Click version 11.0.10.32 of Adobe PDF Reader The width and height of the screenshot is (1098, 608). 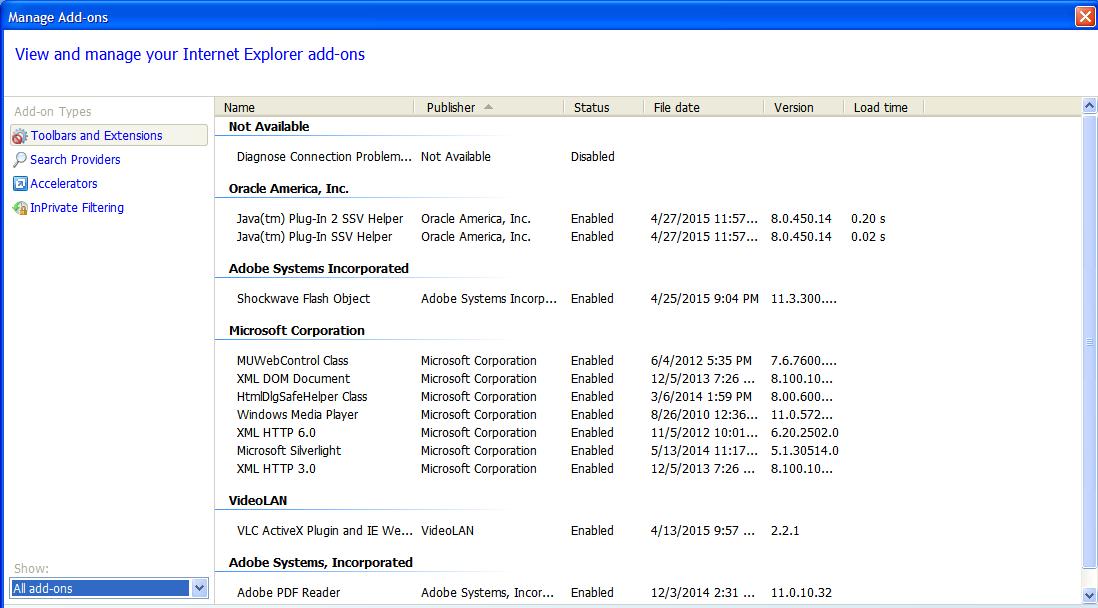point(801,593)
